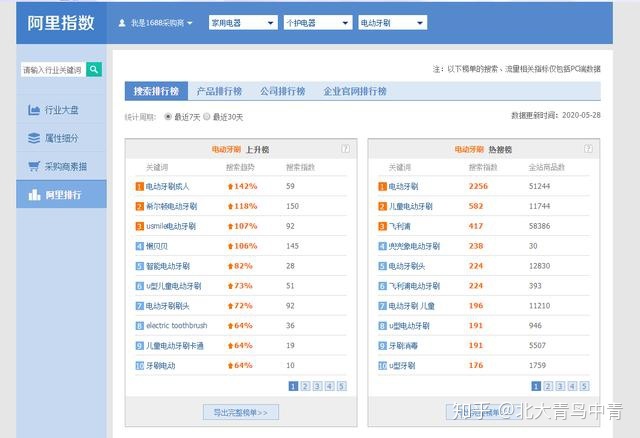Click rank 1 badge beside 电动牙刷成人

coord(140,187)
